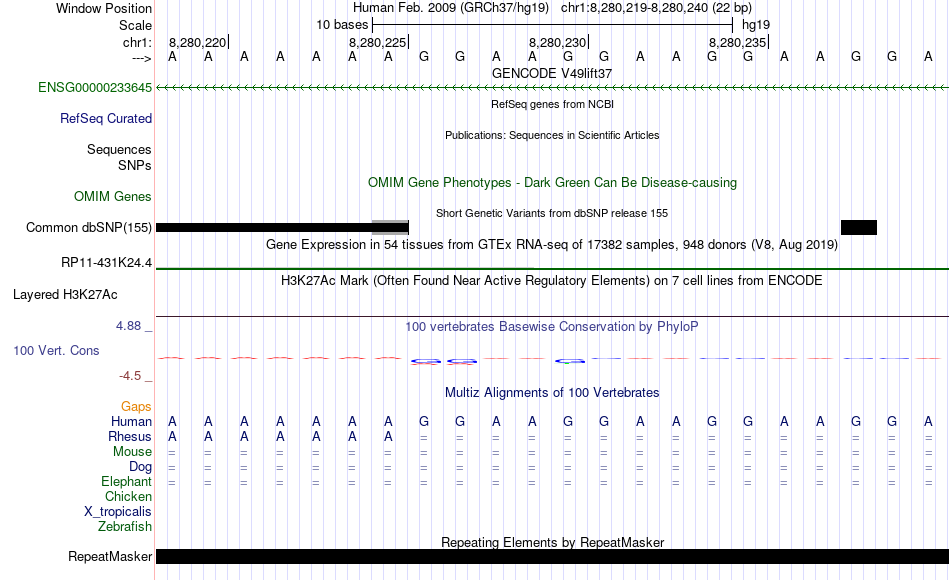
Task: Click the Scale label
Action: [136, 25]
